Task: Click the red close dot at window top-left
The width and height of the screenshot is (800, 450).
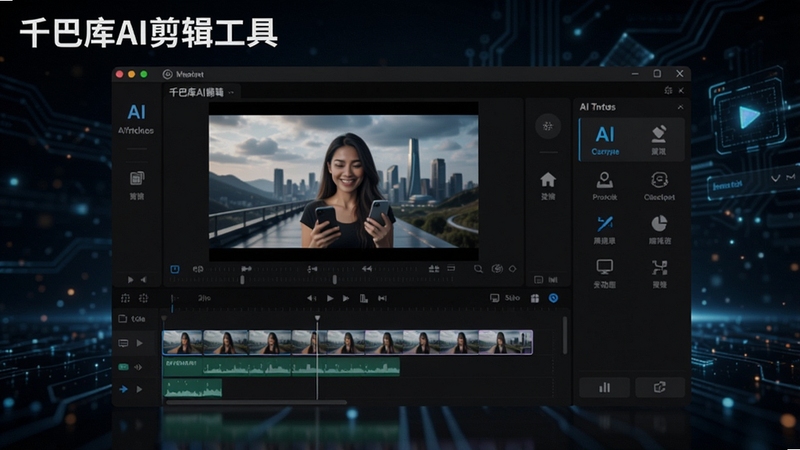Action: point(119,74)
